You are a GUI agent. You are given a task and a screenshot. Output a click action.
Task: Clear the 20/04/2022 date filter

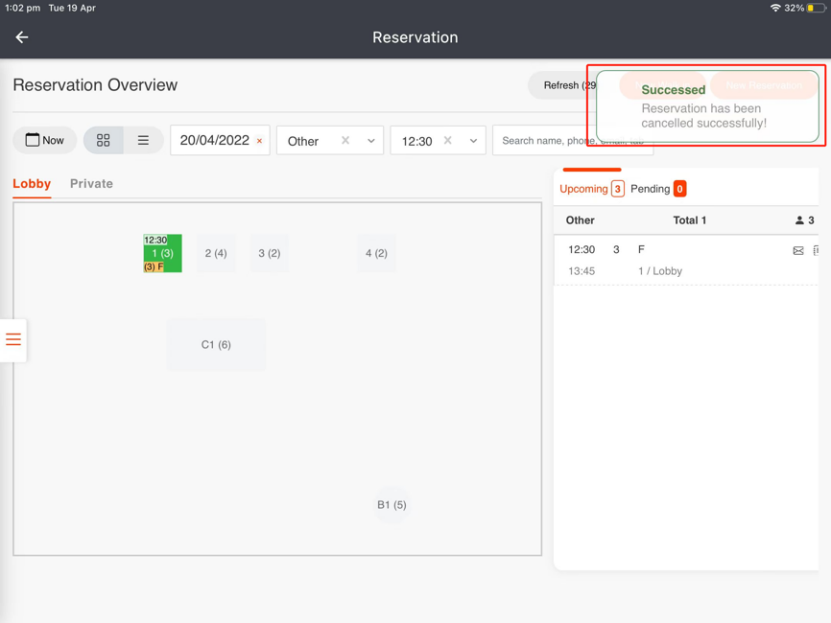click(x=260, y=141)
